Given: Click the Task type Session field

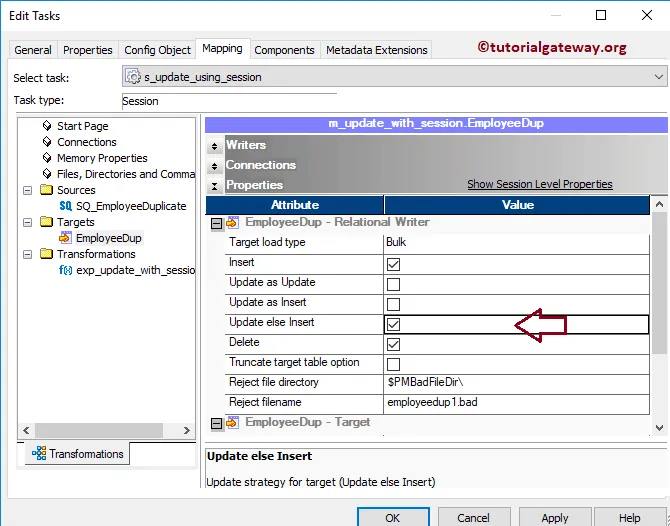Looking at the screenshot, I should click(229, 101).
